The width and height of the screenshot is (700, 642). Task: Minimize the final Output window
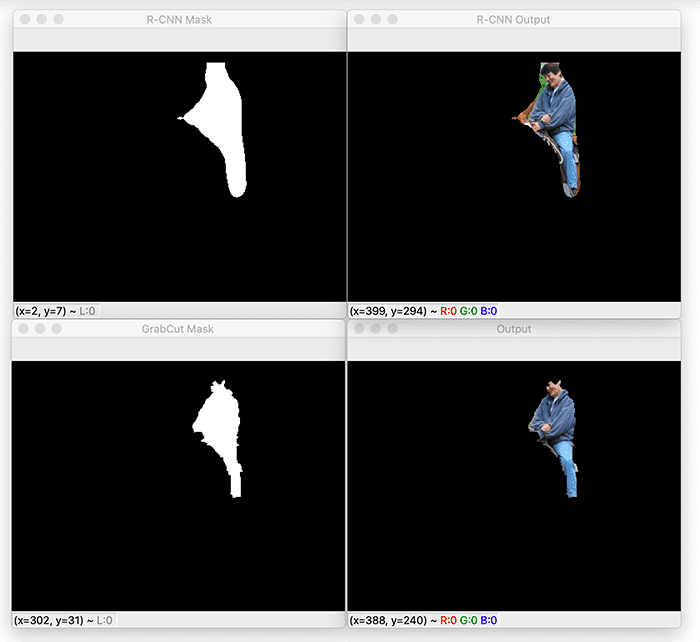(x=375, y=328)
